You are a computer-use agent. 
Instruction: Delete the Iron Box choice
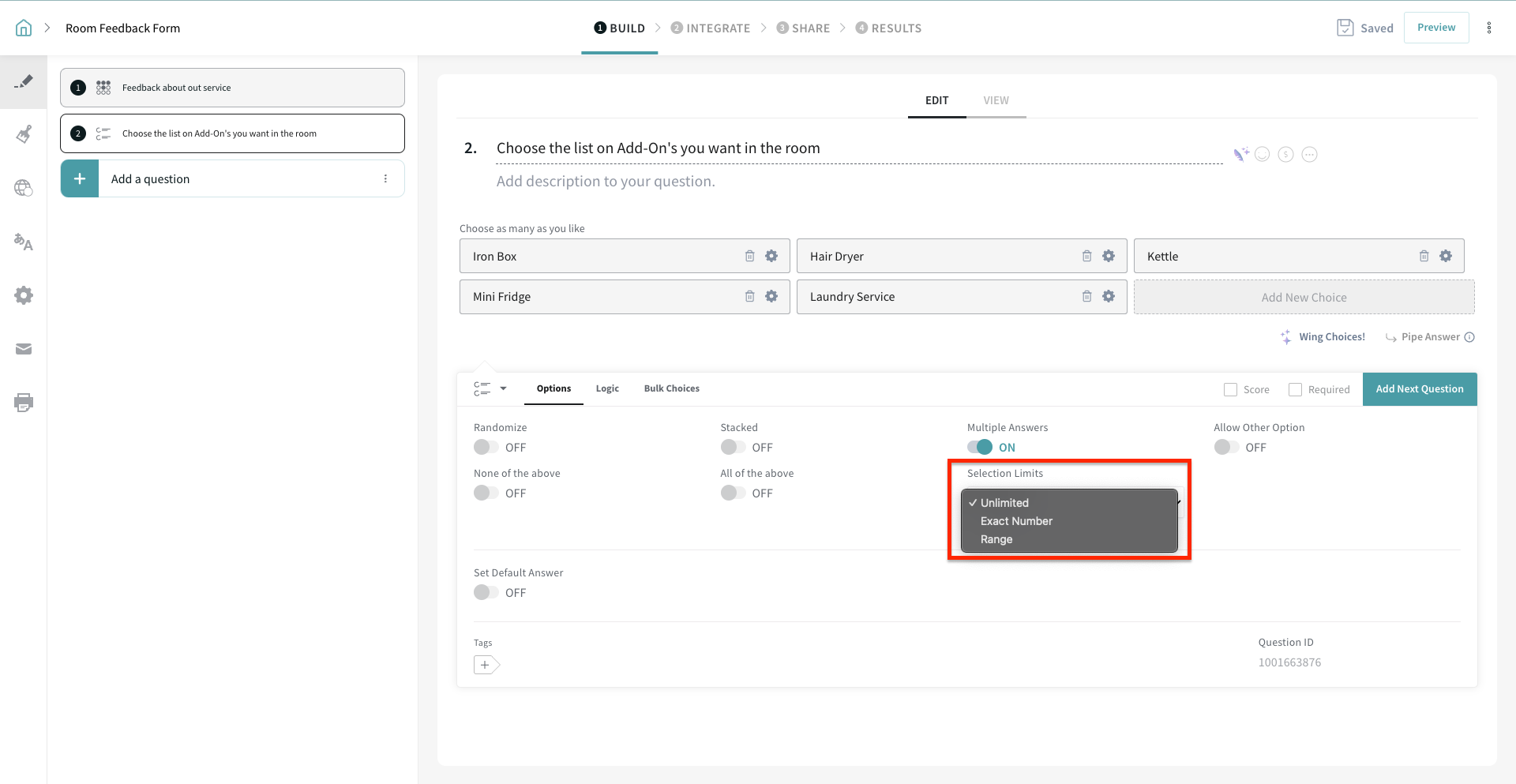click(749, 256)
